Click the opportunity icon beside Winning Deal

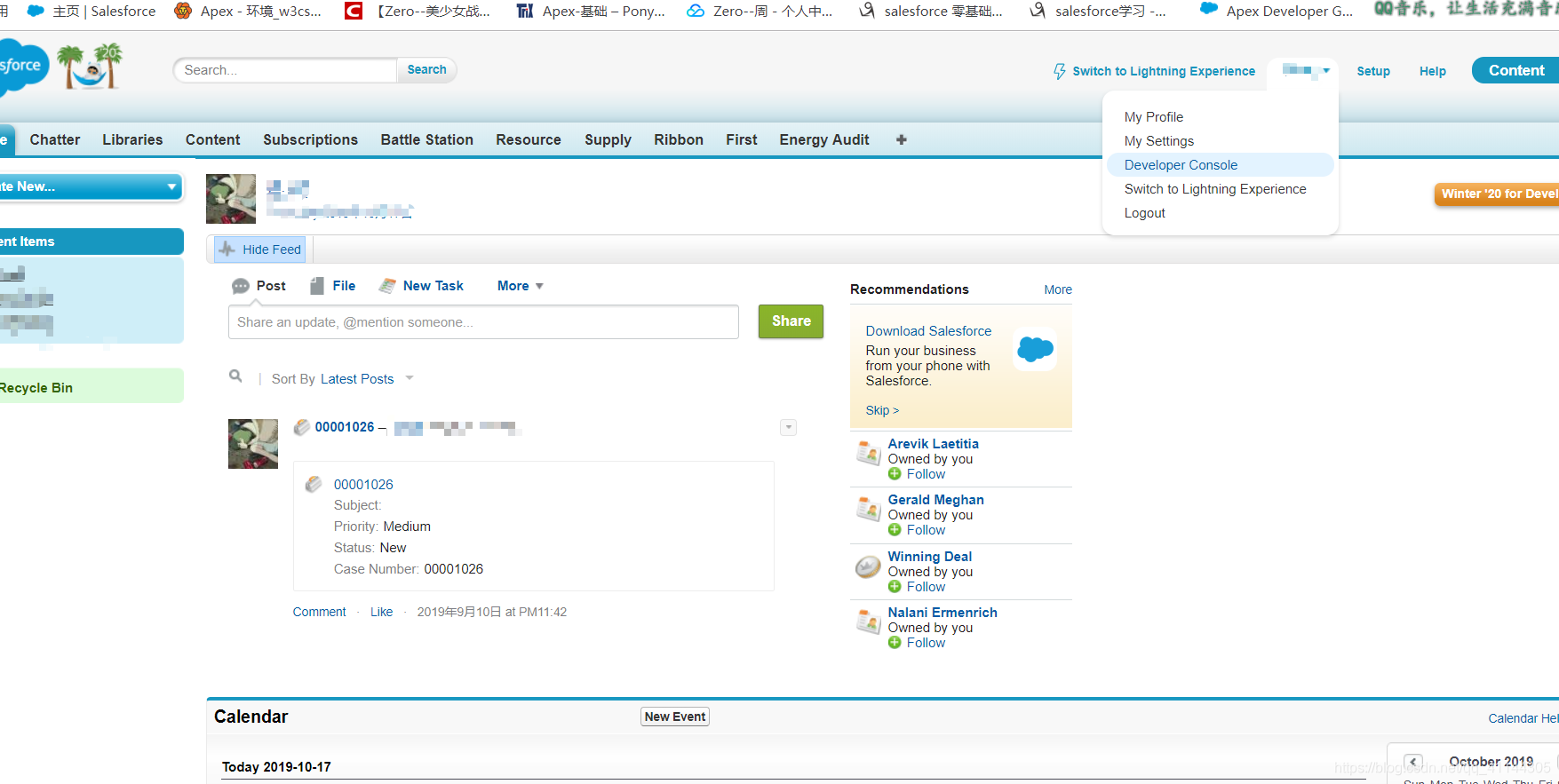point(868,566)
